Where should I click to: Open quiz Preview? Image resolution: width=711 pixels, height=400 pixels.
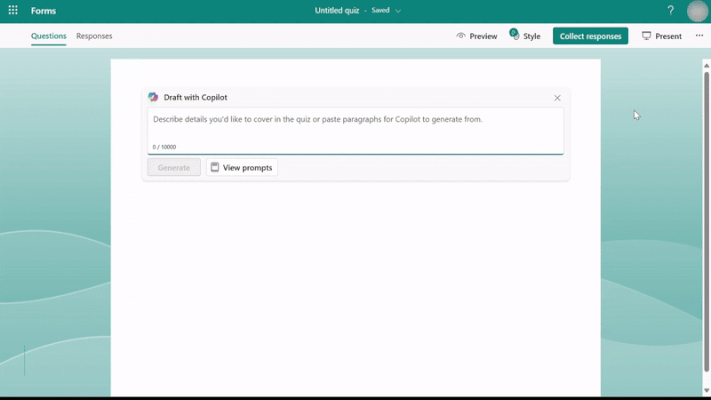tap(477, 36)
